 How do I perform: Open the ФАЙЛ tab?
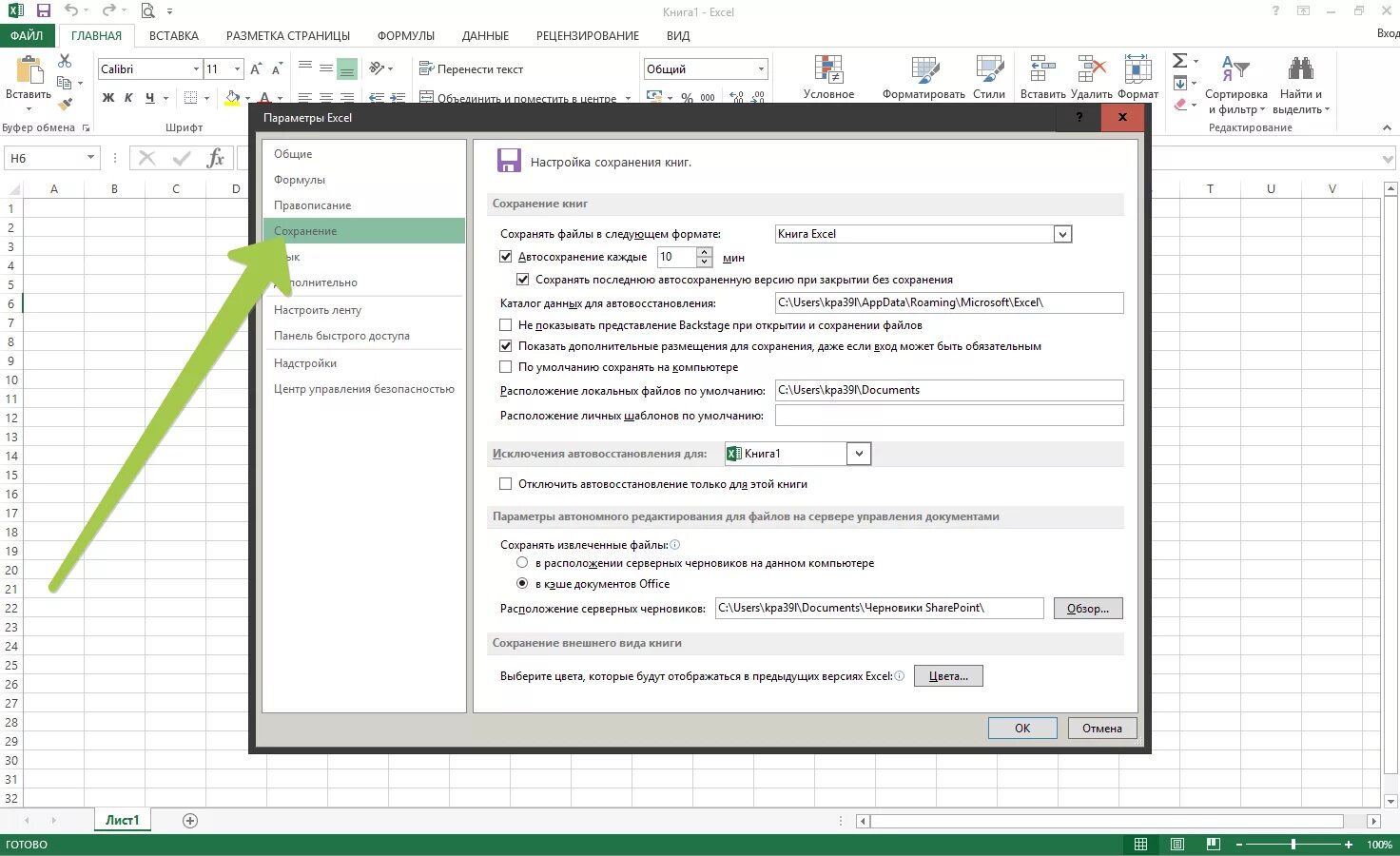(28, 35)
